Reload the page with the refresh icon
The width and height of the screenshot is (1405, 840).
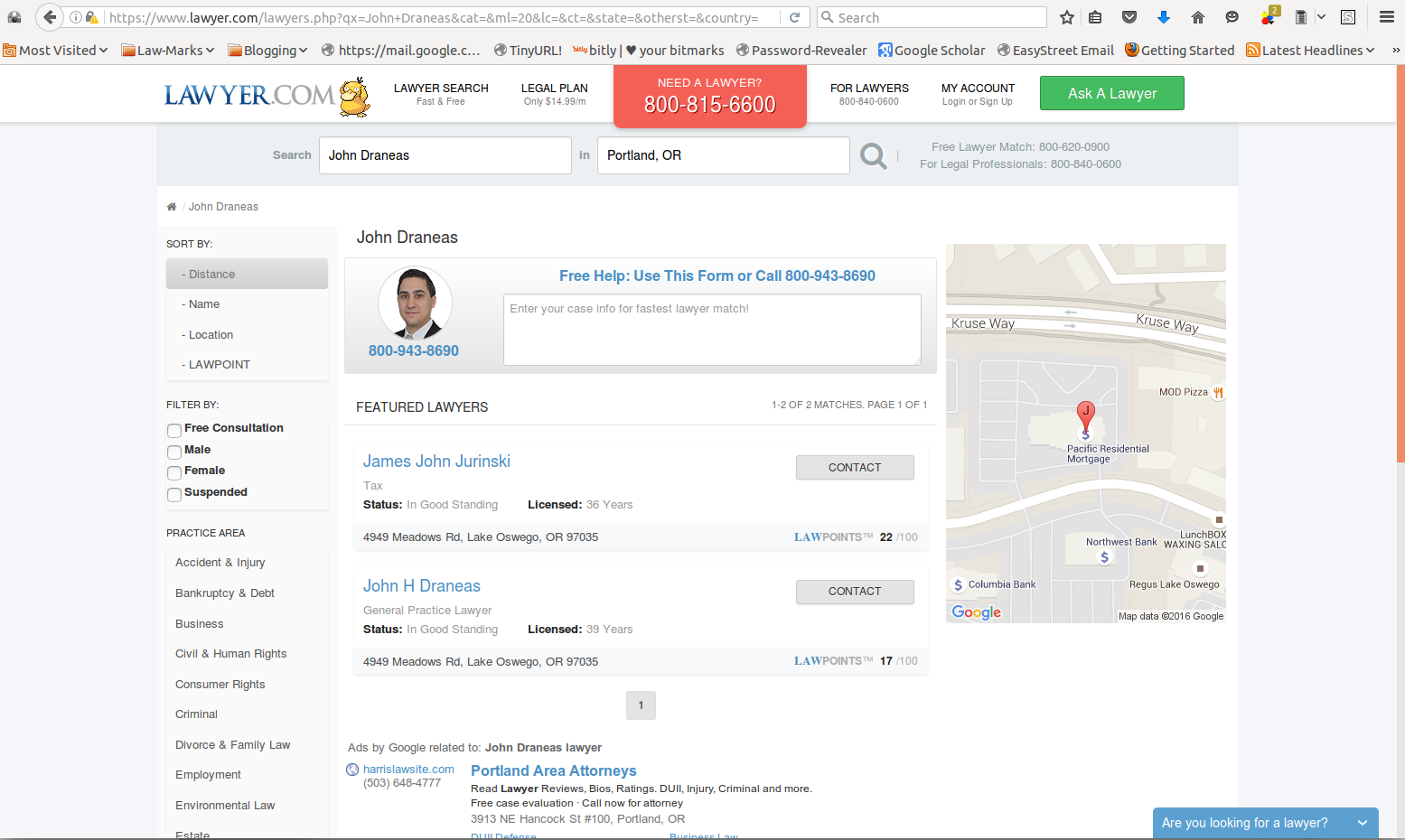pos(795,17)
